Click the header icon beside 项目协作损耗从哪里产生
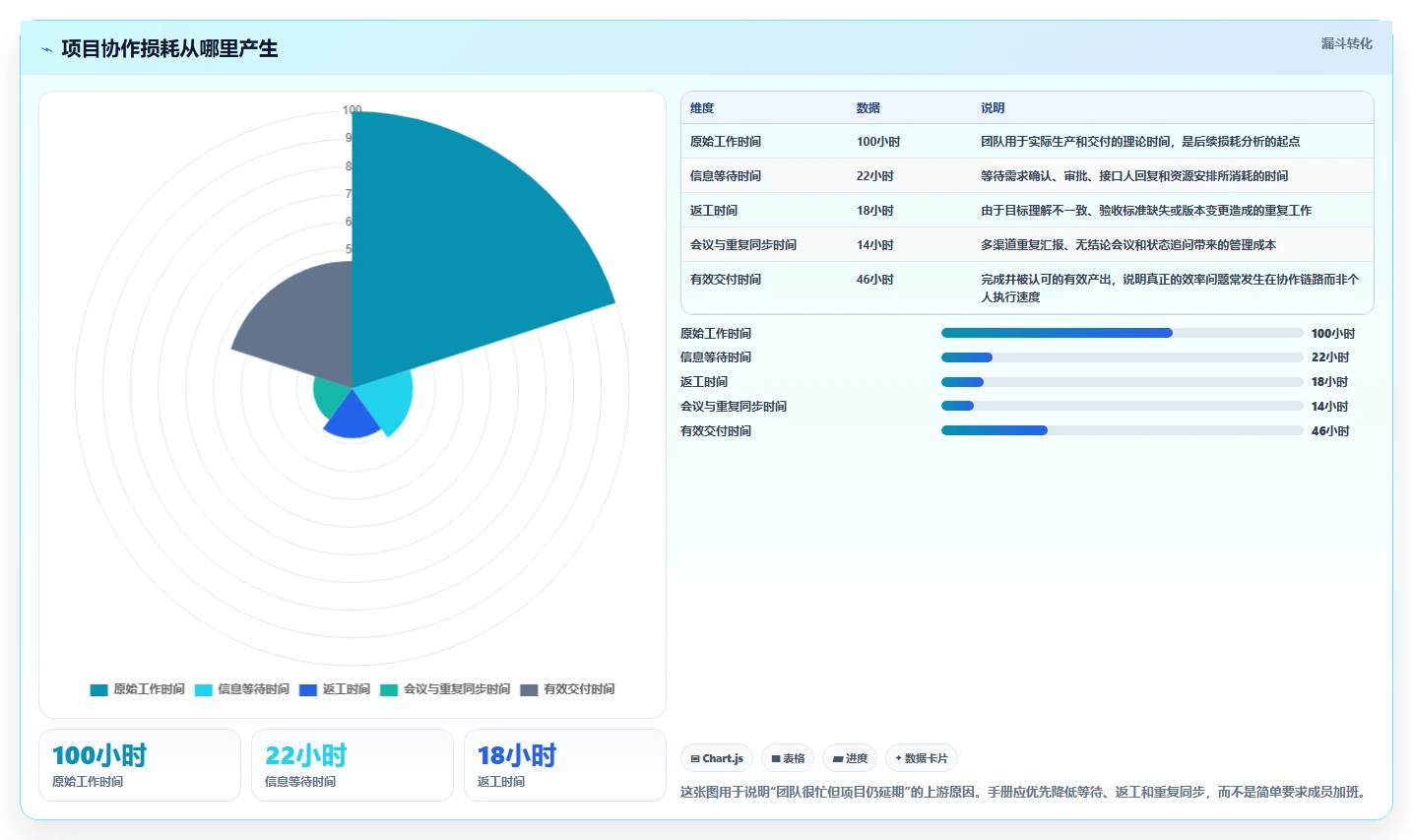The height and width of the screenshot is (840, 1413). point(46,49)
